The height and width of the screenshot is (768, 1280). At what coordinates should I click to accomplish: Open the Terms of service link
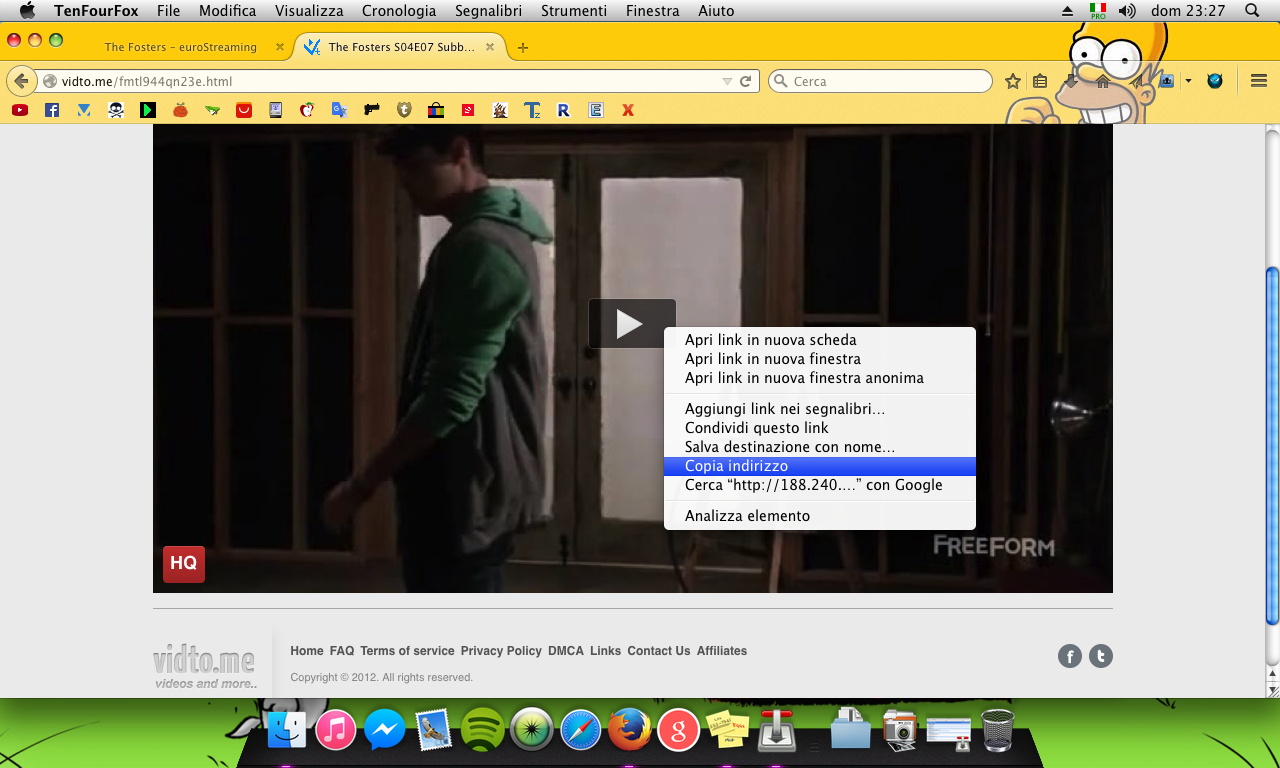tap(407, 651)
